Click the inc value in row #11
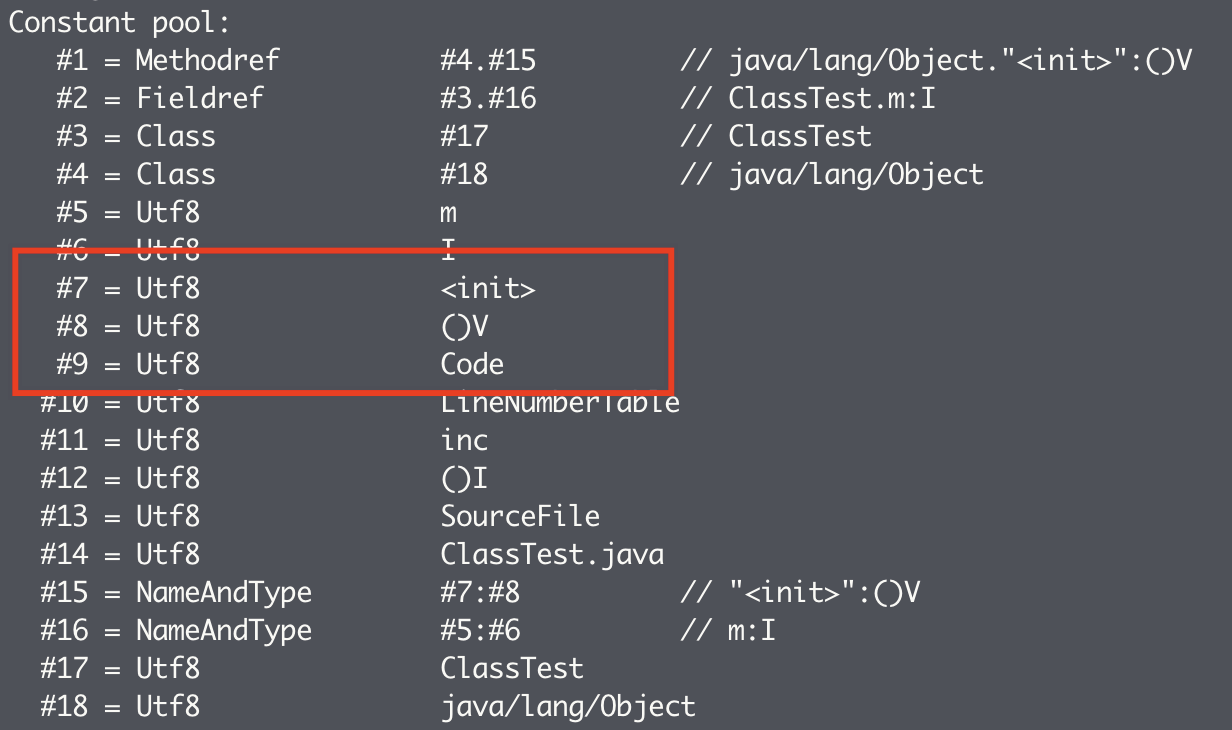This screenshot has height=730, width=1232. click(x=464, y=440)
